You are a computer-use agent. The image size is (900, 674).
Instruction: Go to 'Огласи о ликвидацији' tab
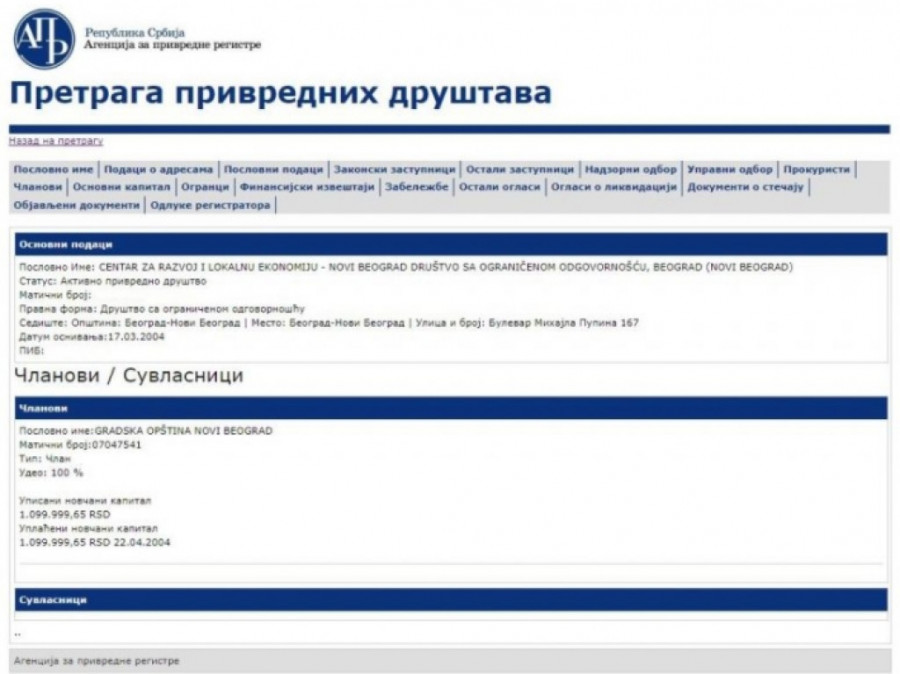(614, 187)
